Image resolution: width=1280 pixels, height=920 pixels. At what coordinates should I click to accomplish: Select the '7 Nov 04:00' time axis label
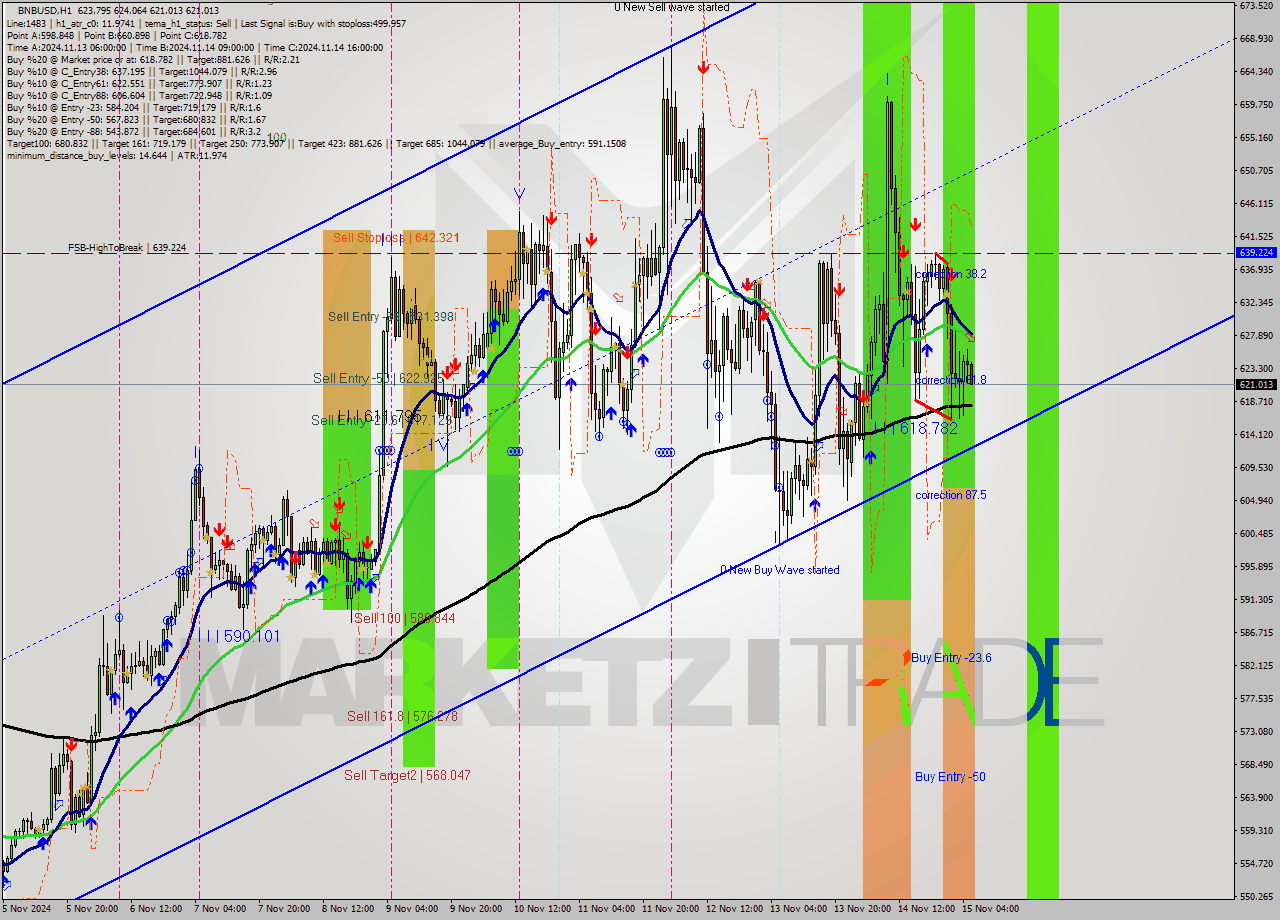[221, 909]
